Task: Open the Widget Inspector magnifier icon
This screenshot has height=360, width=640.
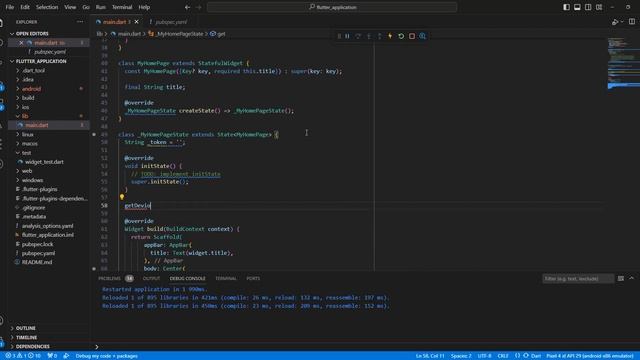Action: [422, 36]
